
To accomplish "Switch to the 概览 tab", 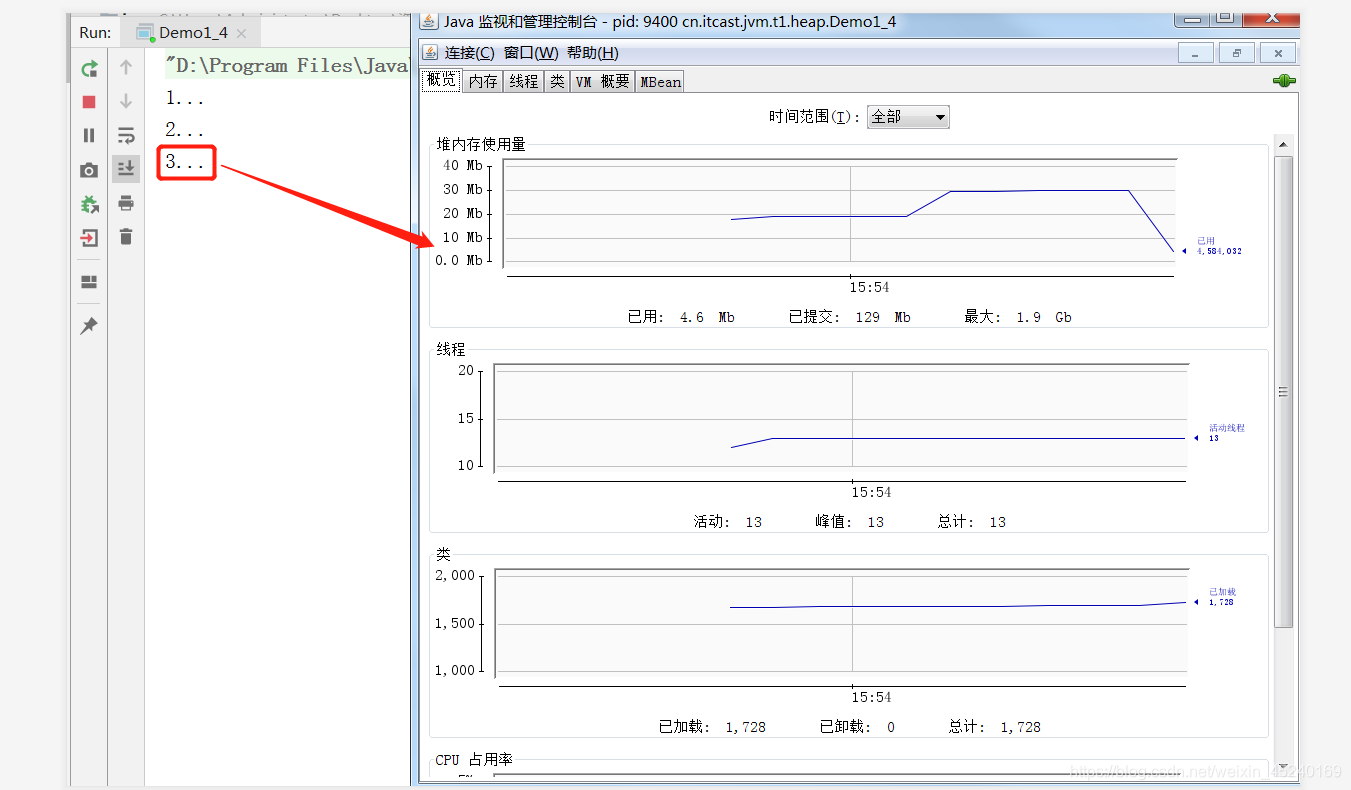I will [x=441, y=81].
